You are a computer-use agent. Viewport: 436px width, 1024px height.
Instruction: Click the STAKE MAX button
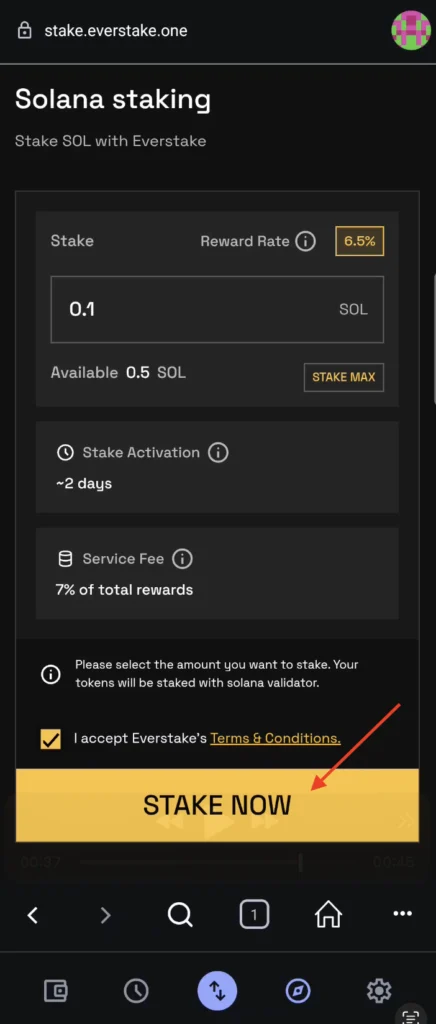tap(344, 377)
